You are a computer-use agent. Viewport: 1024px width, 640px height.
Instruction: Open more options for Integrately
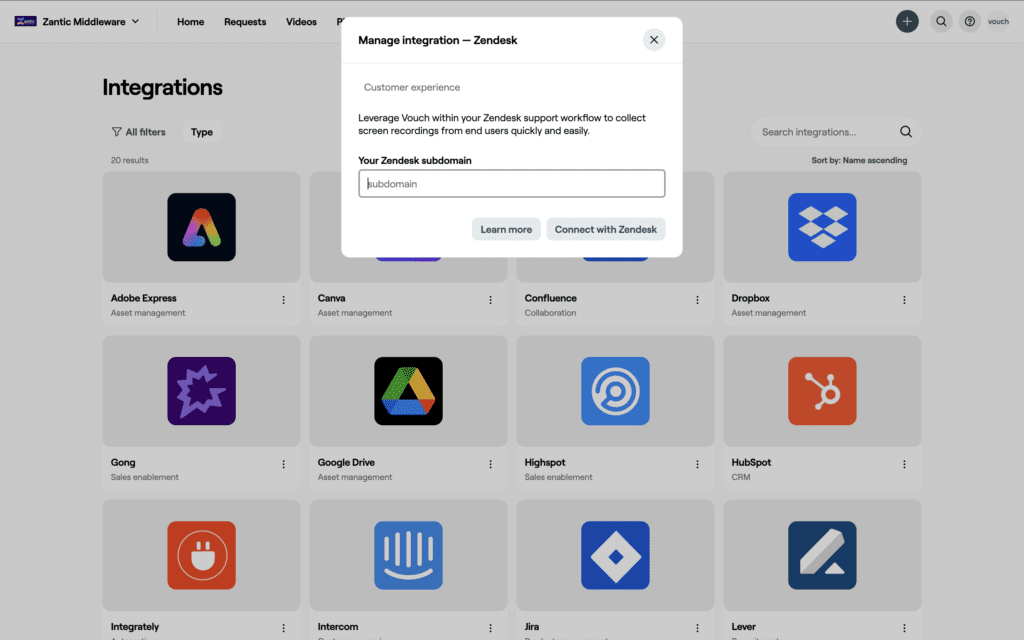point(283,628)
